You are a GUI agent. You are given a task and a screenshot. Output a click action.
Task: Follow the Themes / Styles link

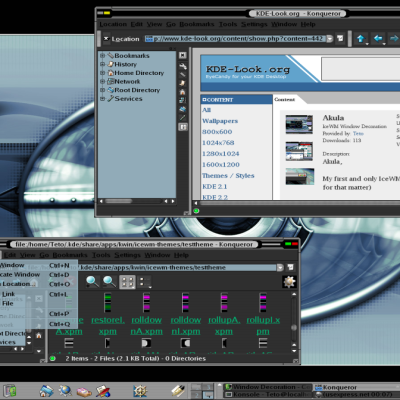pos(228,175)
